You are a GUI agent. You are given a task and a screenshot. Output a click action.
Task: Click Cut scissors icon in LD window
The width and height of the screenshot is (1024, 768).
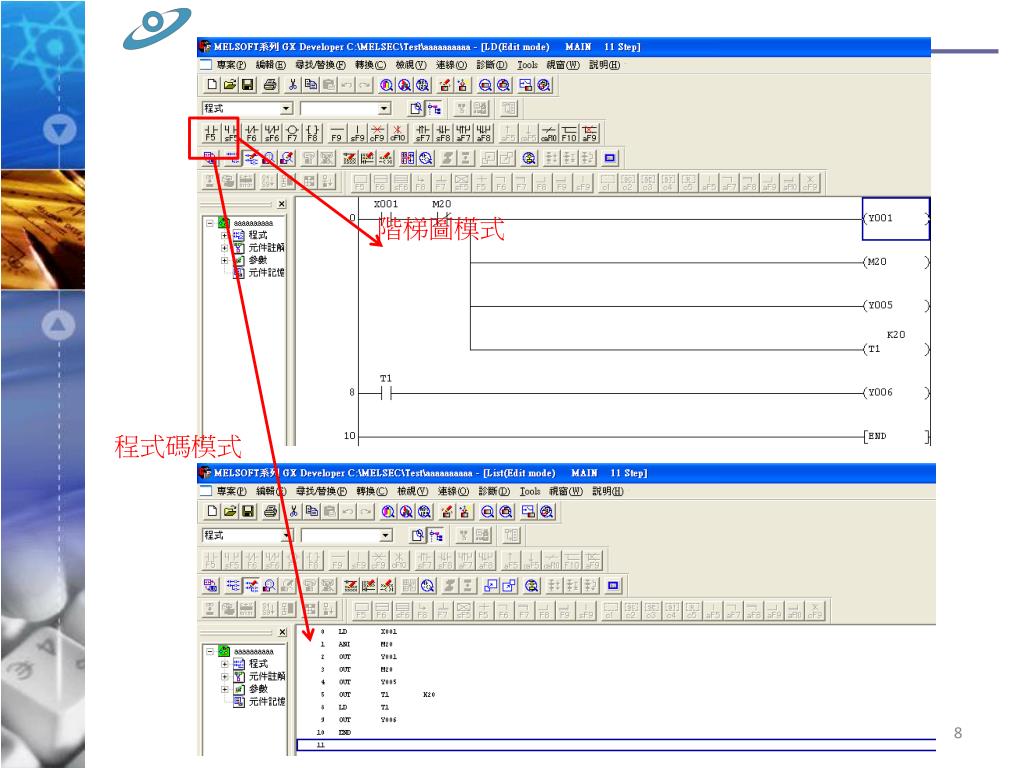coord(293,85)
